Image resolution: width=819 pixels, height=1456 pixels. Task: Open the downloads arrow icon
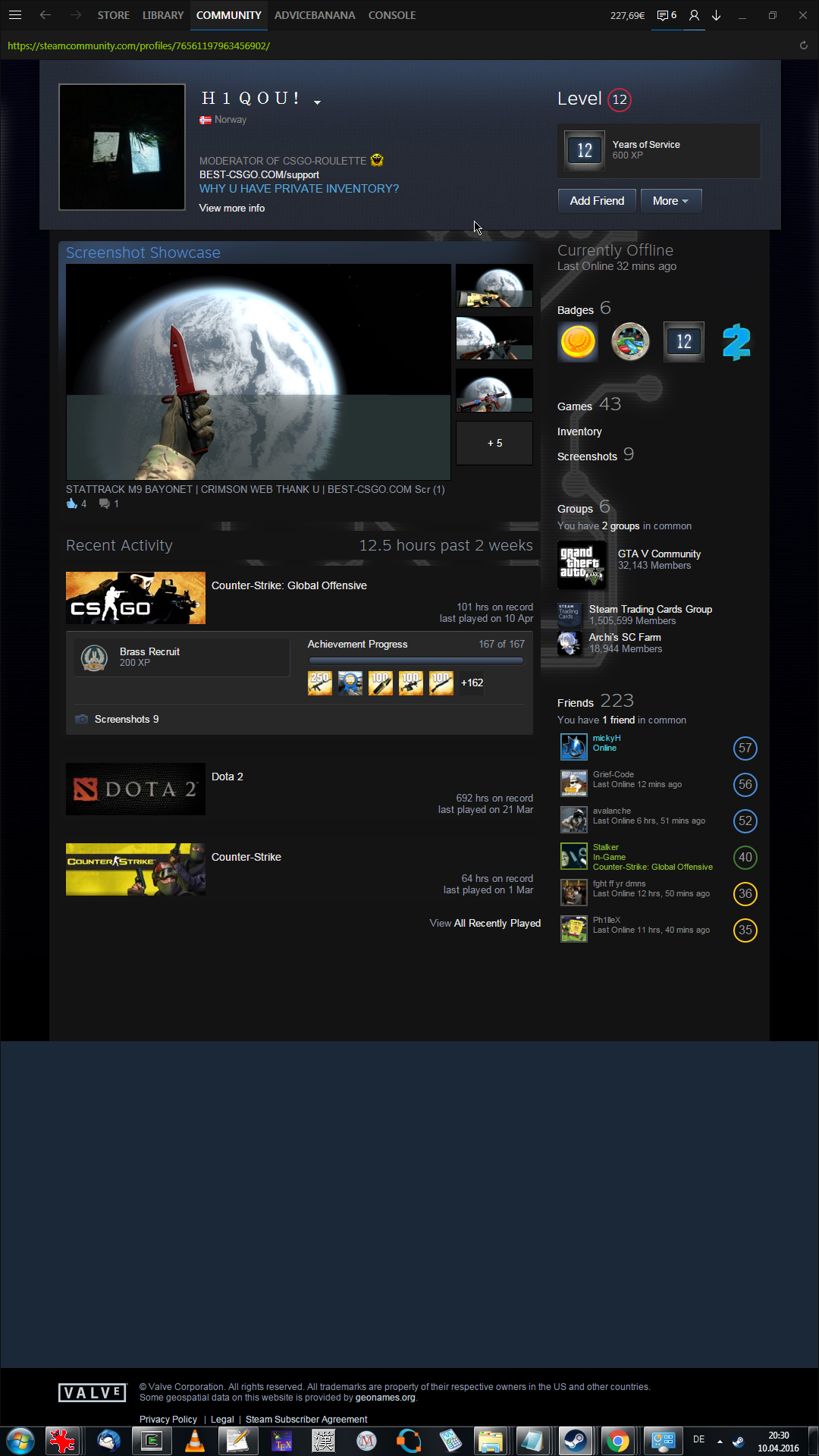(716, 15)
